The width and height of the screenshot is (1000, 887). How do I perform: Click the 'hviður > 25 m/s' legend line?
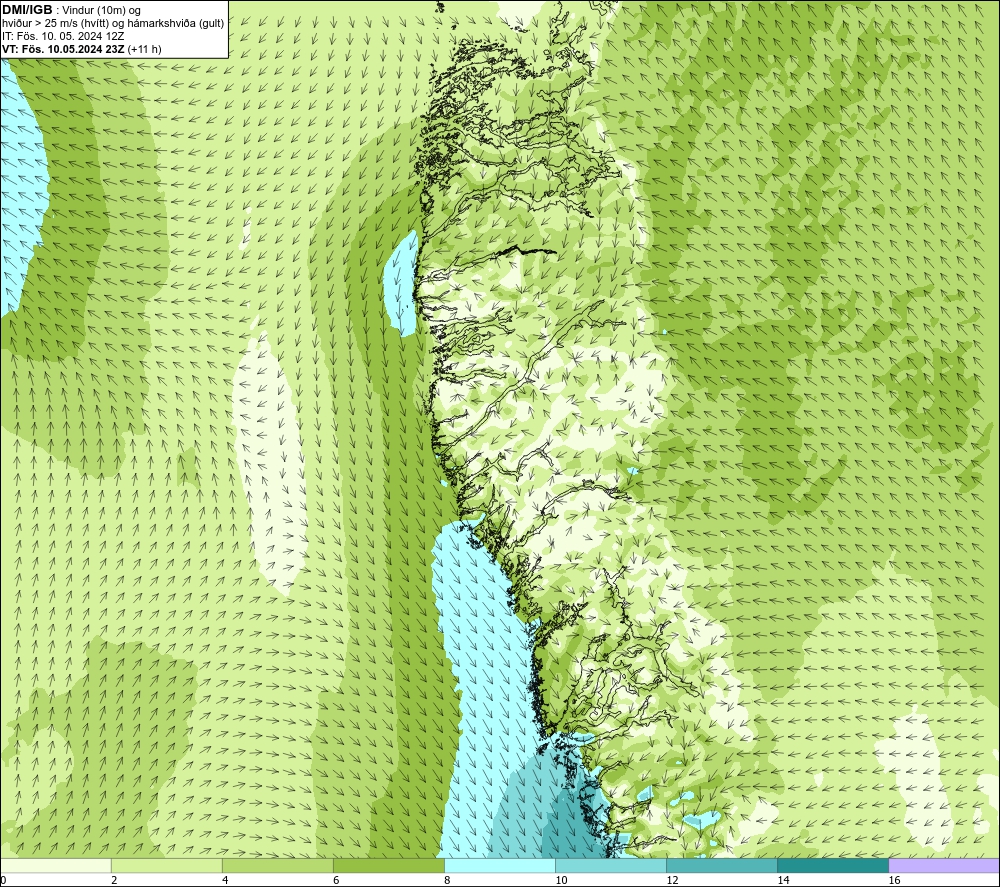[x=113, y=23]
